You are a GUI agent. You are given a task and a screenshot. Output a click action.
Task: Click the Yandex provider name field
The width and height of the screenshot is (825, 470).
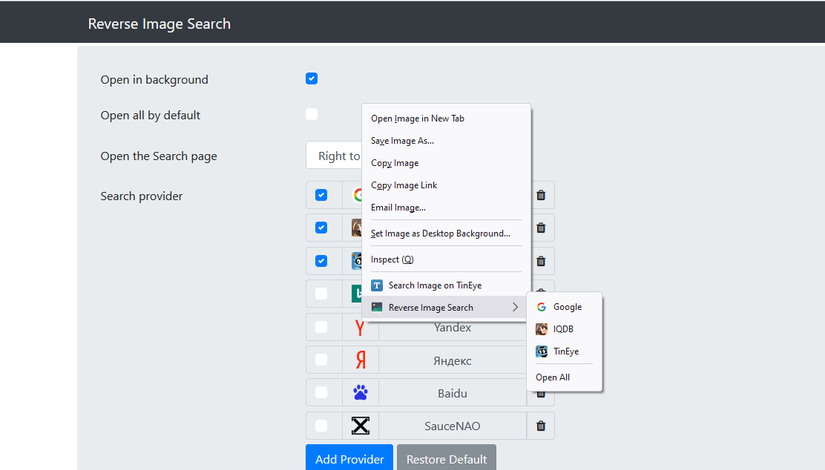click(x=452, y=328)
